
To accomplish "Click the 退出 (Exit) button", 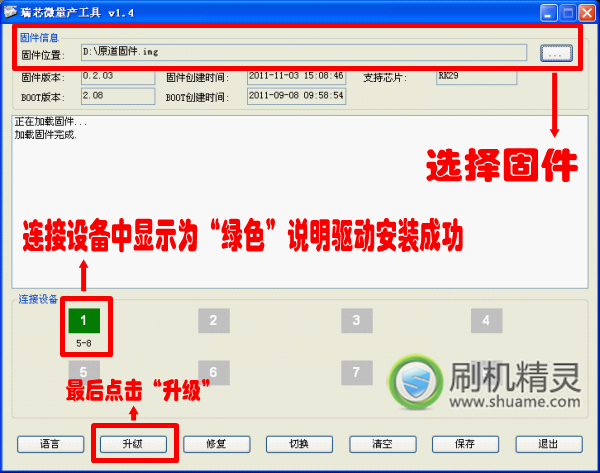I will coord(549,444).
